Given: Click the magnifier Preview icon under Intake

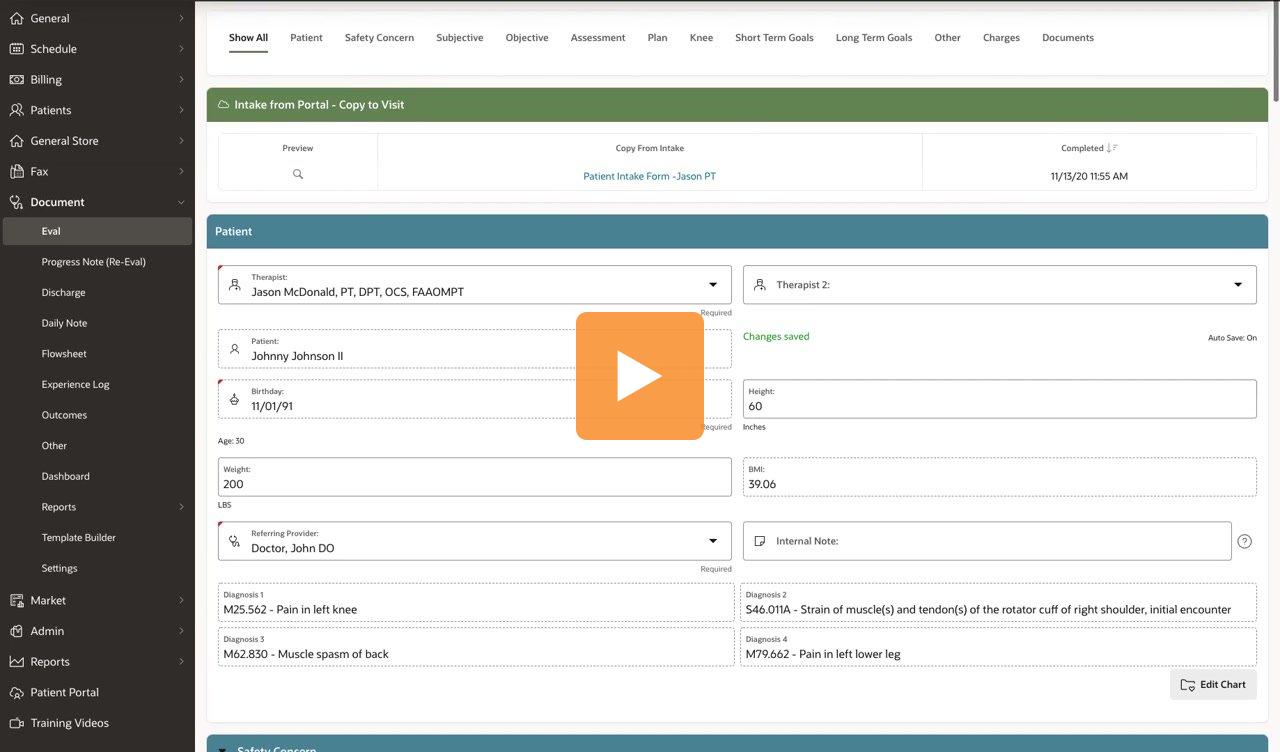Looking at the screenshot, I should (x=297, y=172).
